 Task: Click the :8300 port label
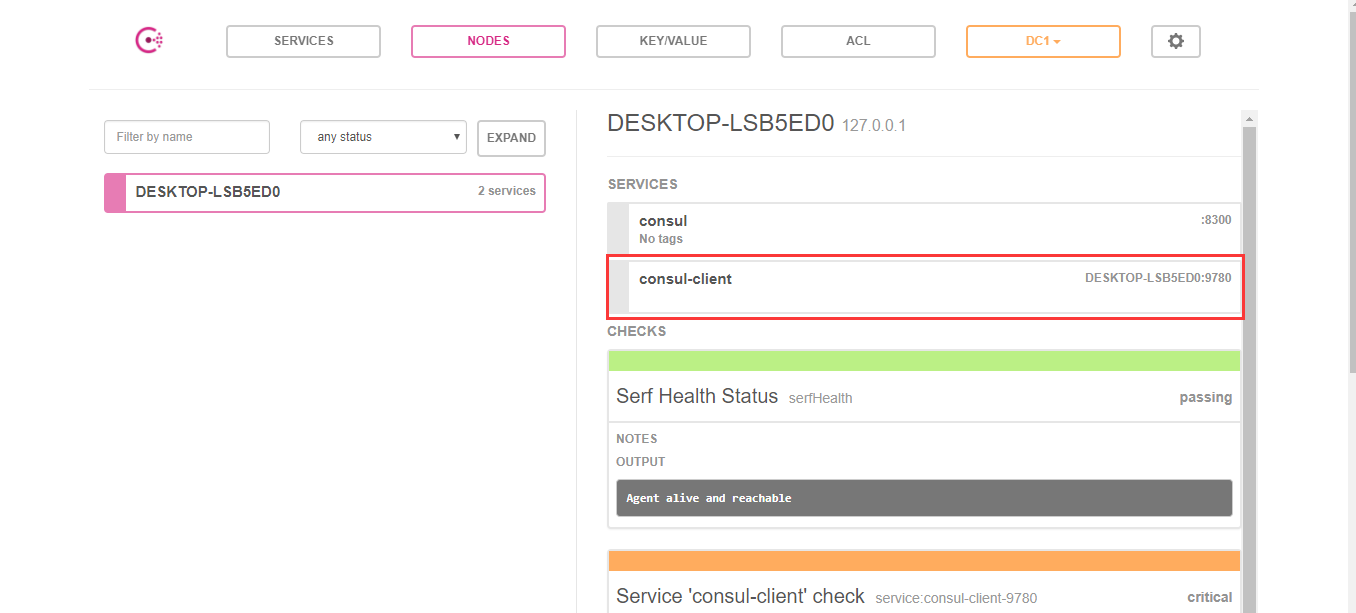1216,220
